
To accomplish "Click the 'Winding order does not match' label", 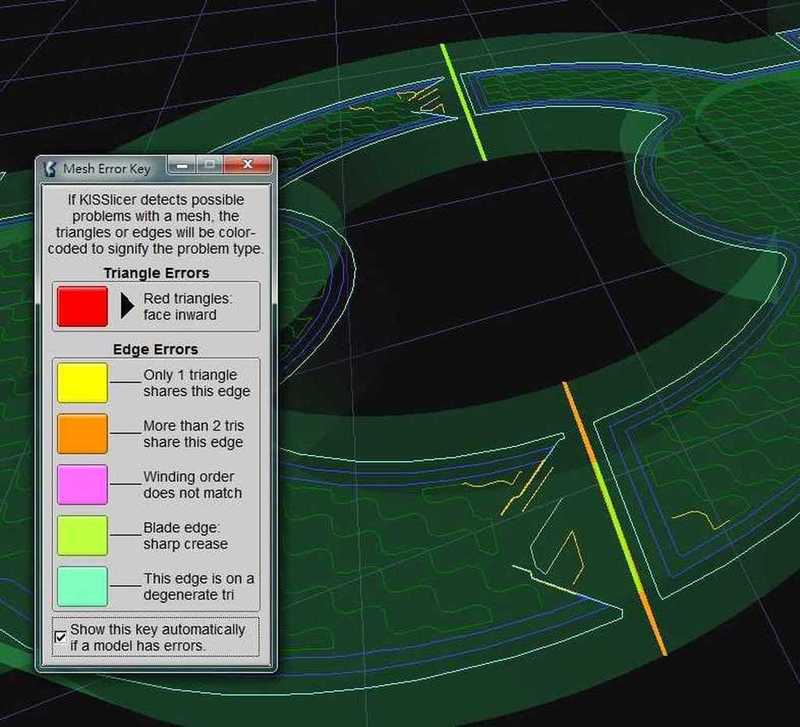I will [192, 484].
